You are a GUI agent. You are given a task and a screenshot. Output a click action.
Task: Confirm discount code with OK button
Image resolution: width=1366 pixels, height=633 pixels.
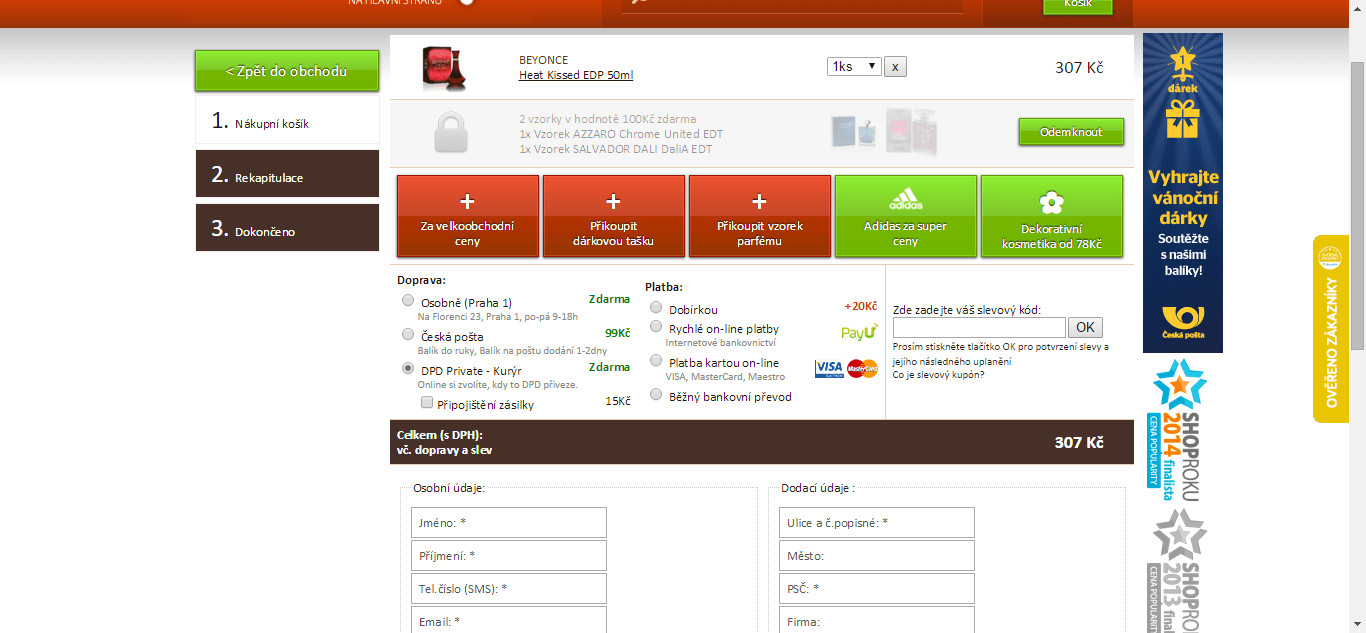1086,327
